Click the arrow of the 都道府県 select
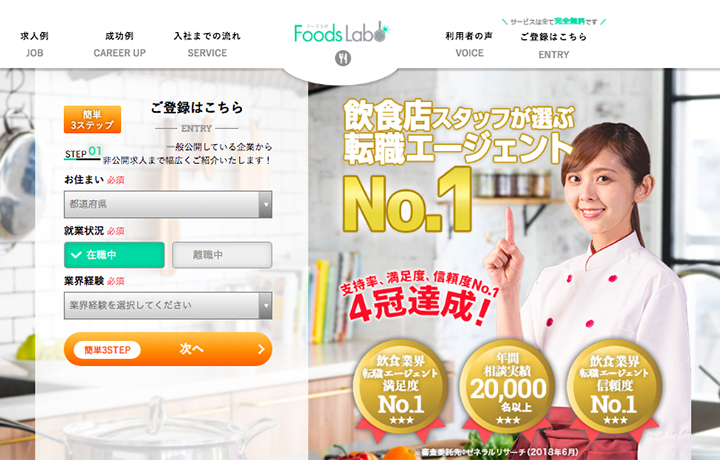Viewport: 720px width, 460px height. (265, 204)
